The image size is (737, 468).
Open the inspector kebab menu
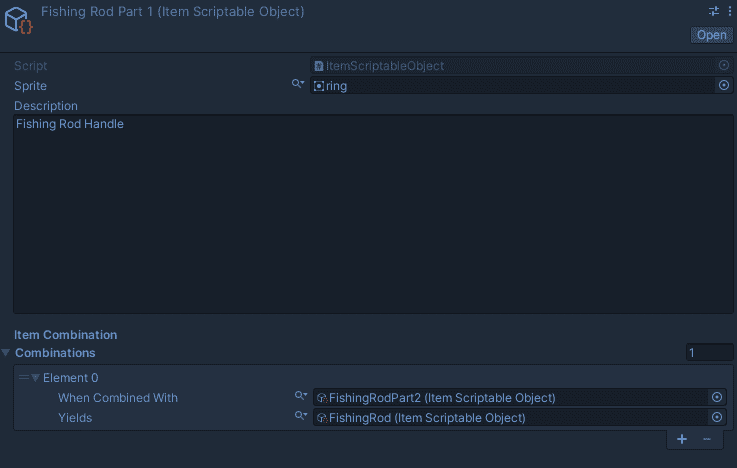[x=730, y=10]
